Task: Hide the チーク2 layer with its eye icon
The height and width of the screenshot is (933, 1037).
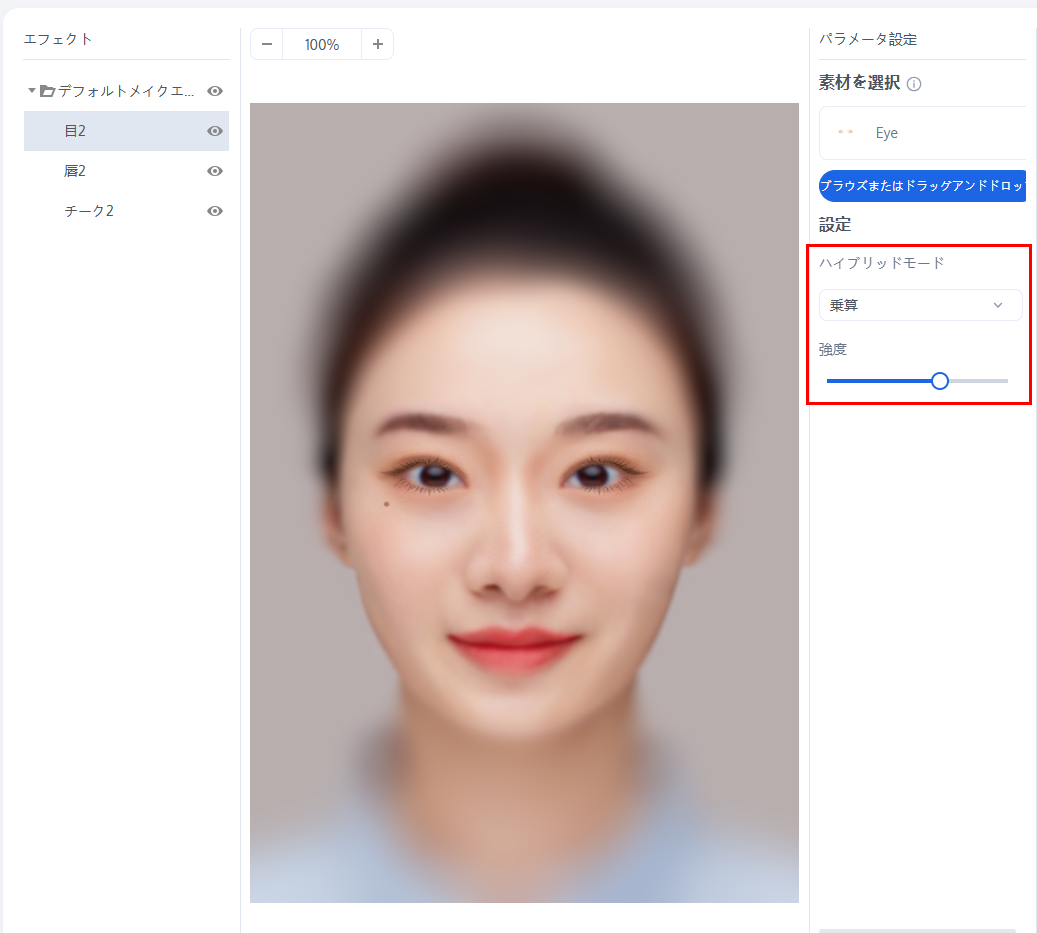Action: coord(215,211)
